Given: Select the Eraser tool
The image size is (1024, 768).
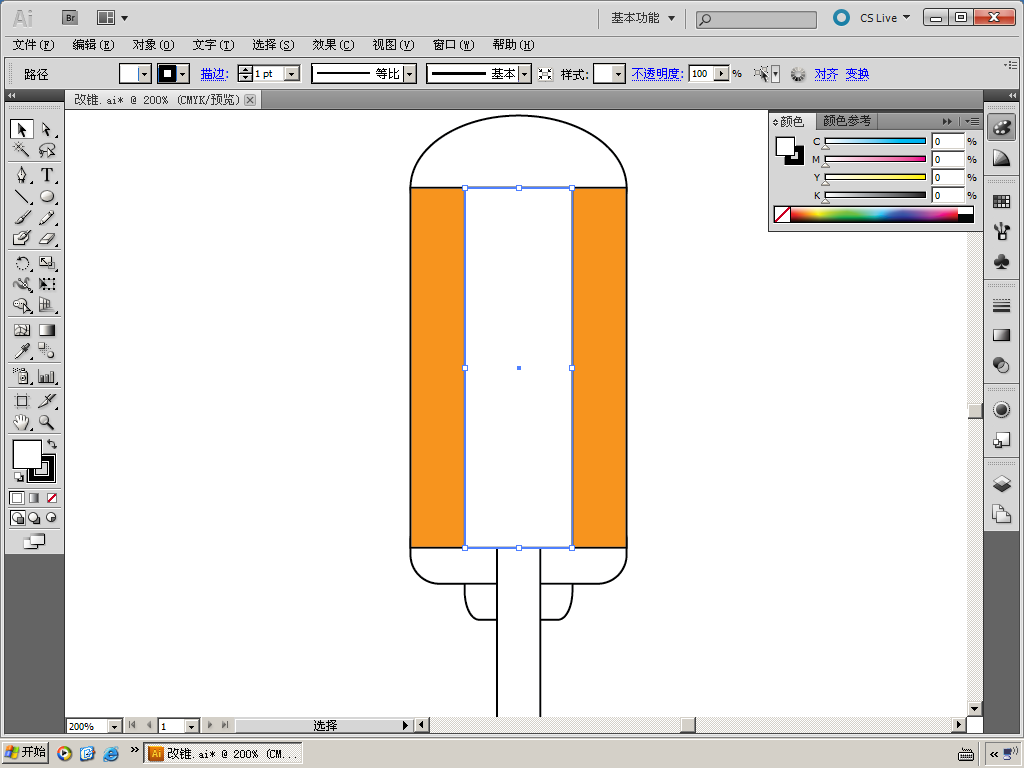Looking at the screenshot, I should (x=46, y=238).
